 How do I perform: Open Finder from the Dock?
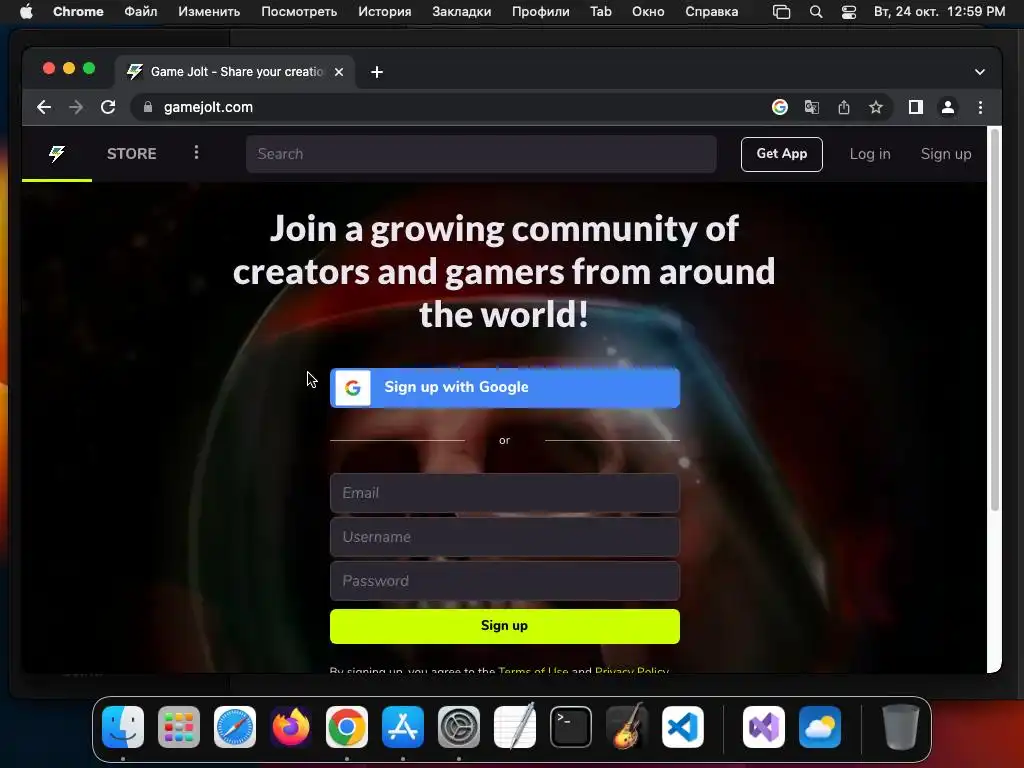coord(123,727)
